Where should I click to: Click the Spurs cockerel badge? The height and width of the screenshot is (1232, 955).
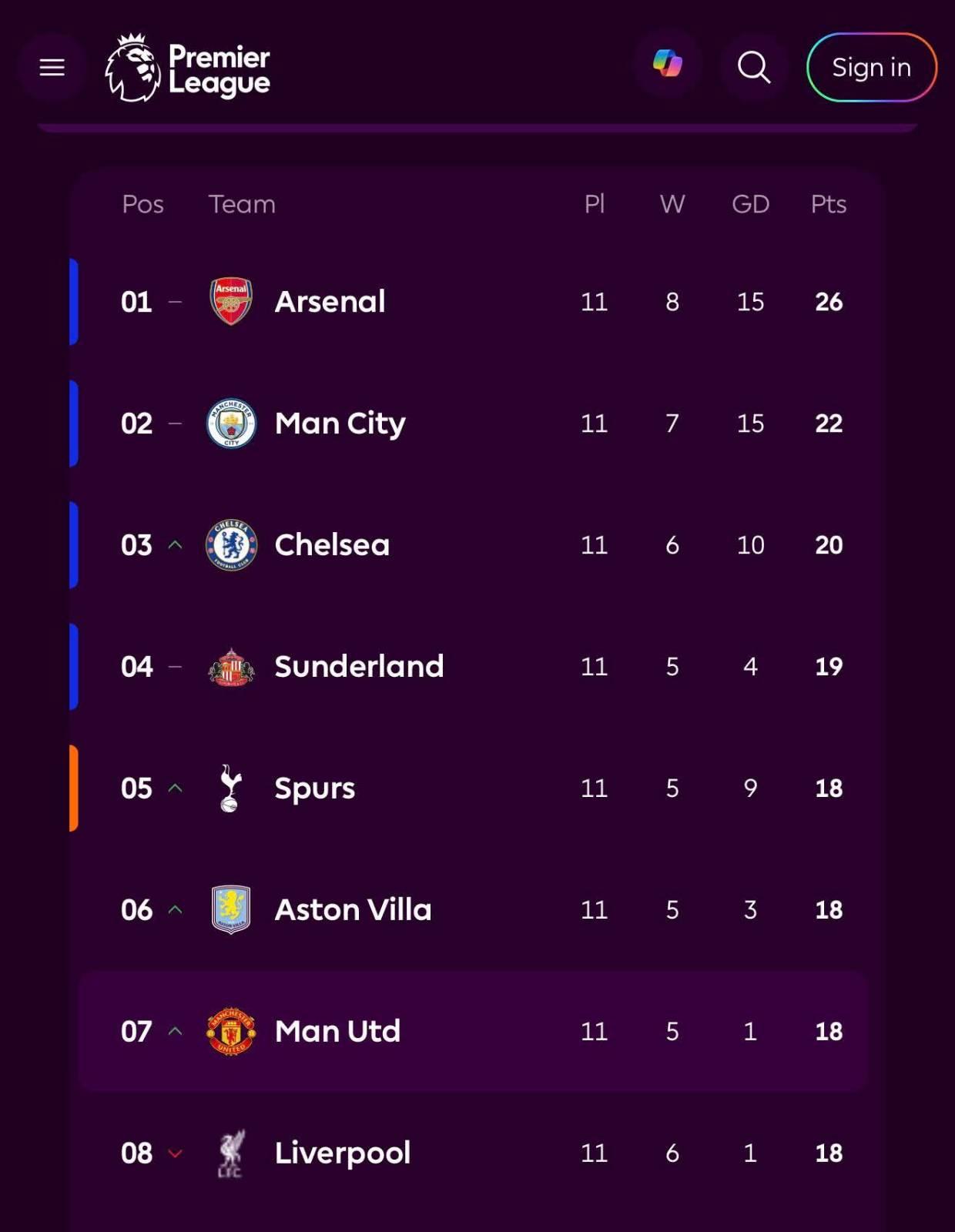230,788
